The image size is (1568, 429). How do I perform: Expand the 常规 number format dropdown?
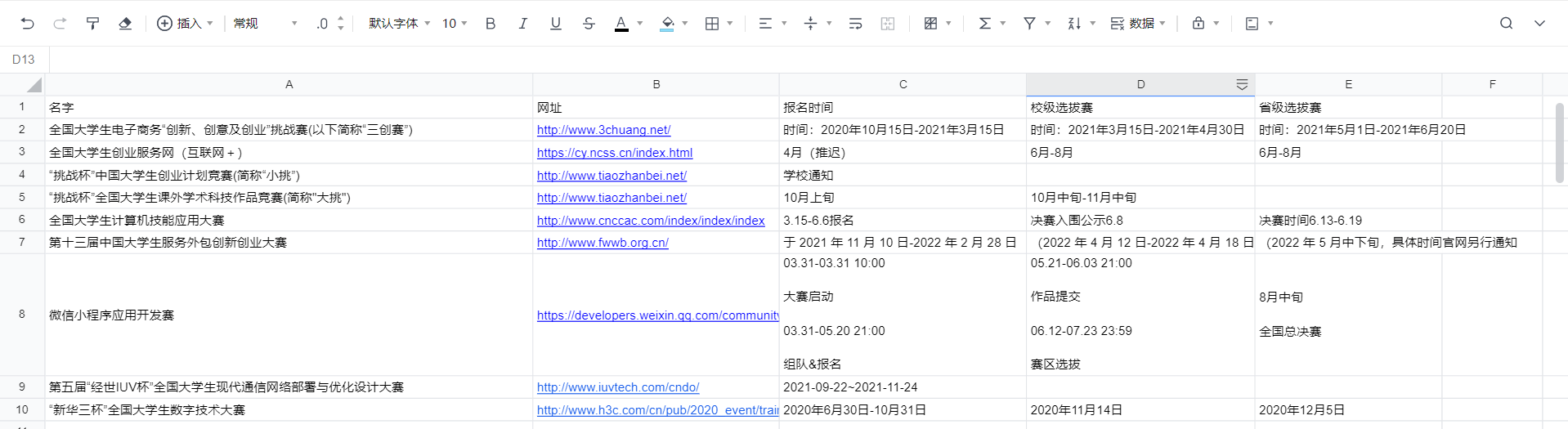tap(266, 24)
